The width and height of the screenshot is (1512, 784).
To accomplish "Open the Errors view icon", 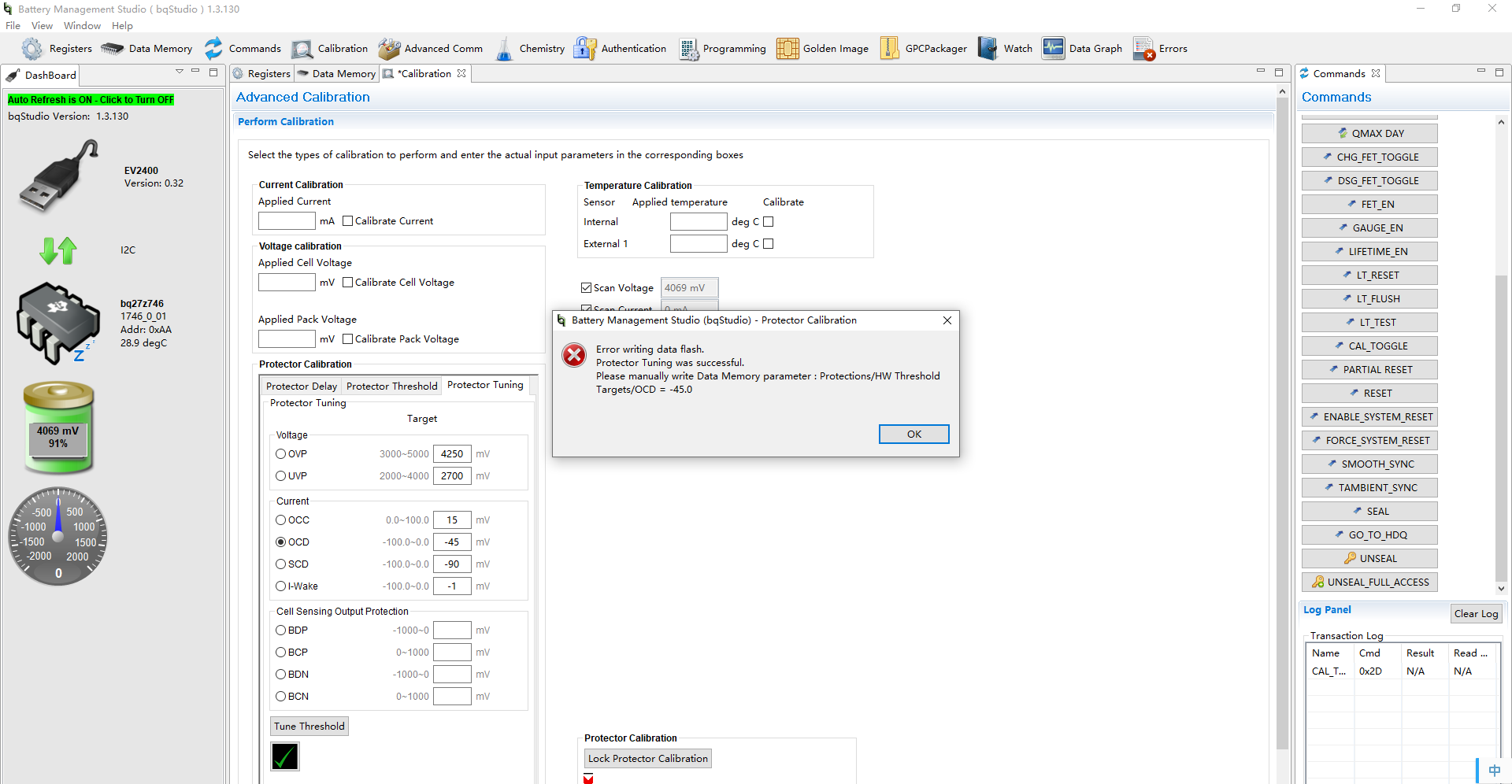I will point(1144,49).
